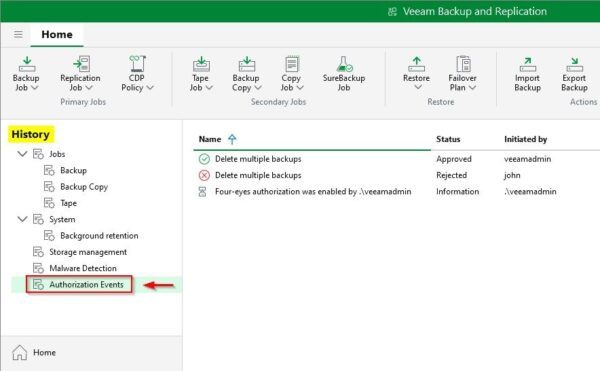The height and width of the screenshot is (371, 600).
Task: Click the SureBackup Job flask icon
Action: [x=344, y=64]
